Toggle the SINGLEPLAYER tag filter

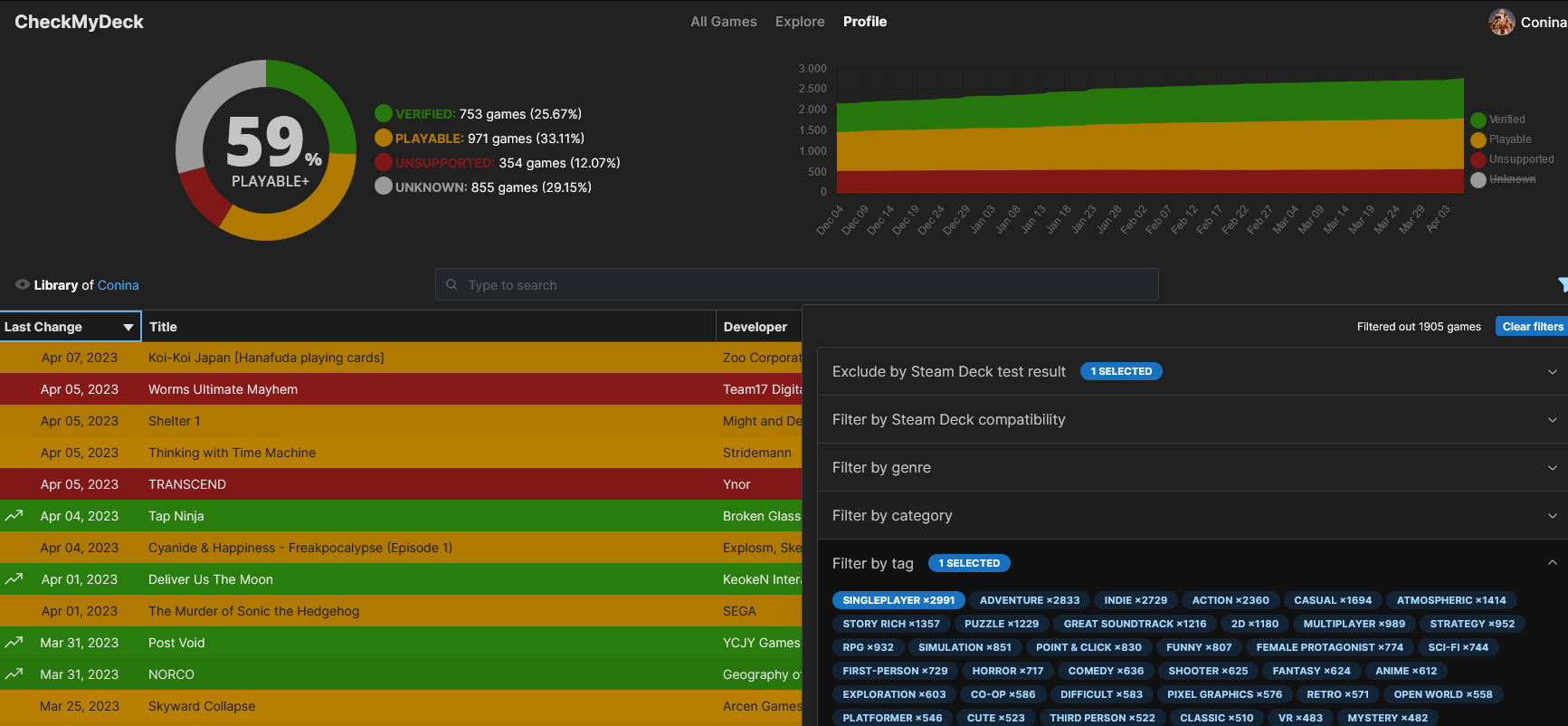click(898, 600)
